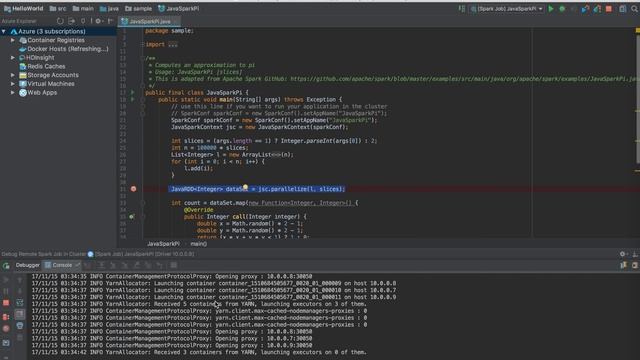Screen dimensions: 640x360
Task: Hide the Azure Explorer panel
Action: point(110,21)
